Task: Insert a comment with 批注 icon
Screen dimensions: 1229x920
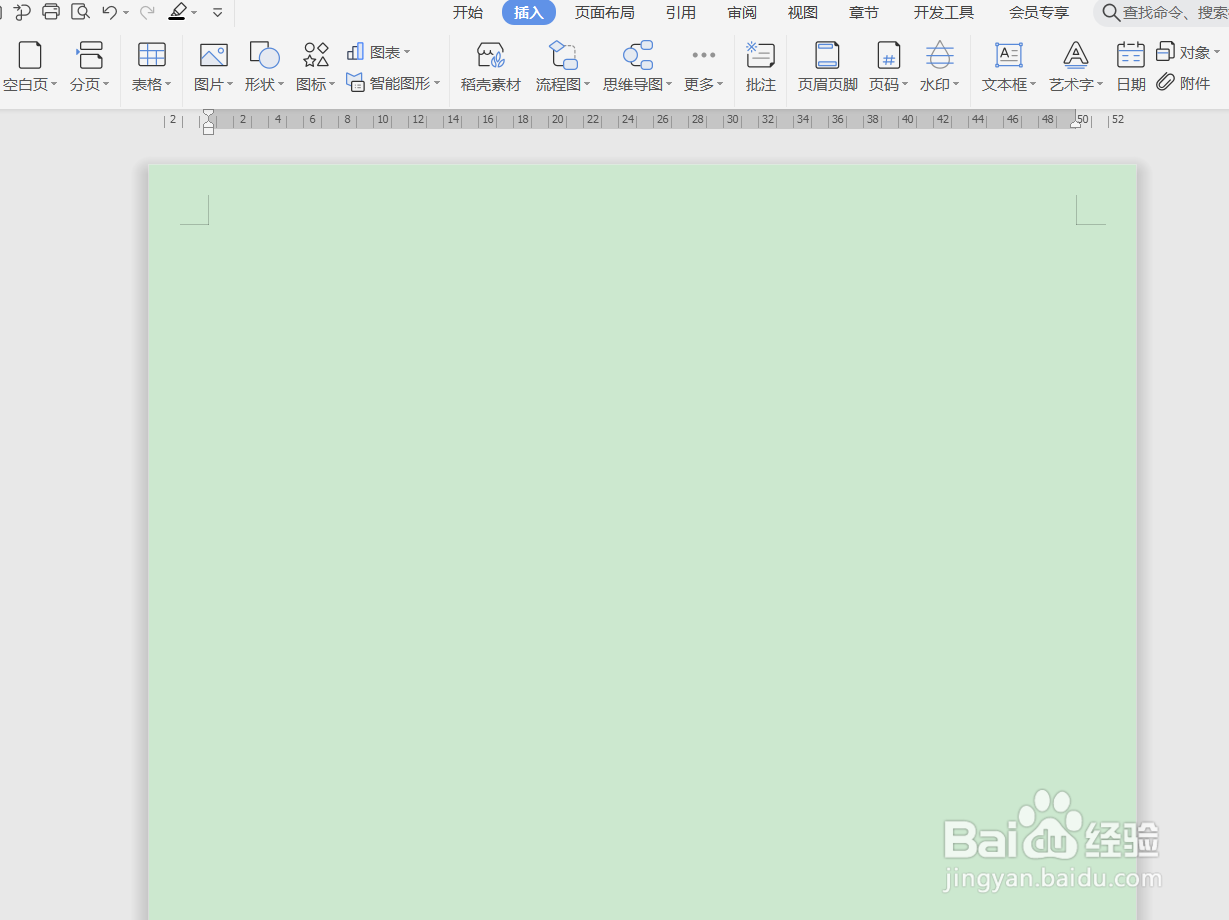Action: click(x=761, y=55)
